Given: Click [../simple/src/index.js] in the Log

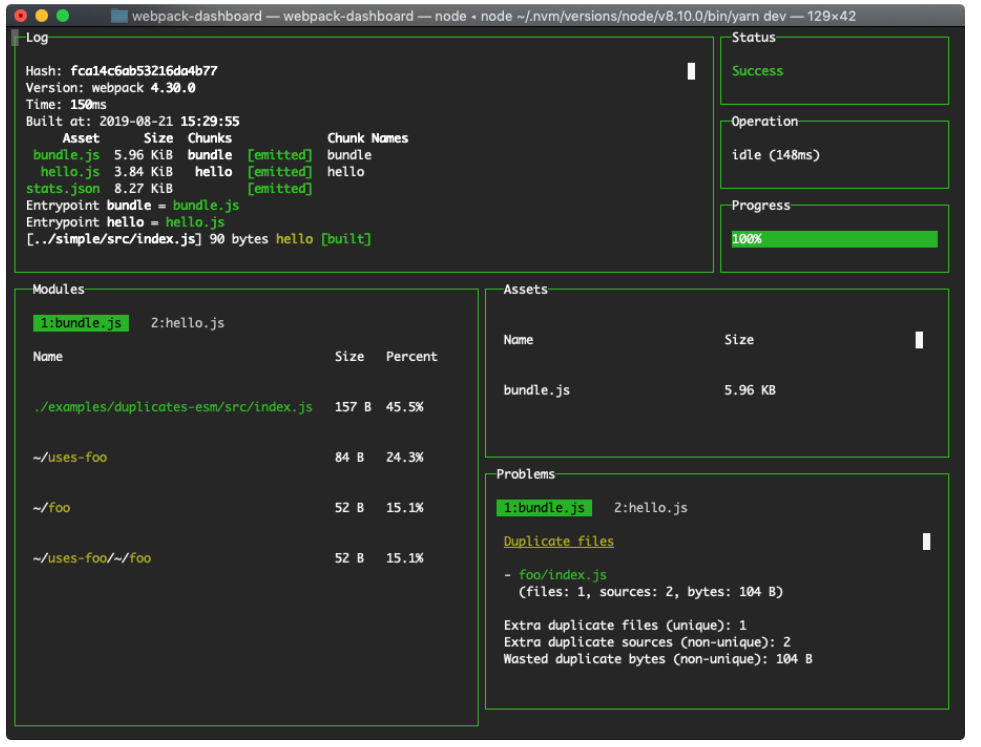Looking at the screenshot, I should (x=114, y=240).
